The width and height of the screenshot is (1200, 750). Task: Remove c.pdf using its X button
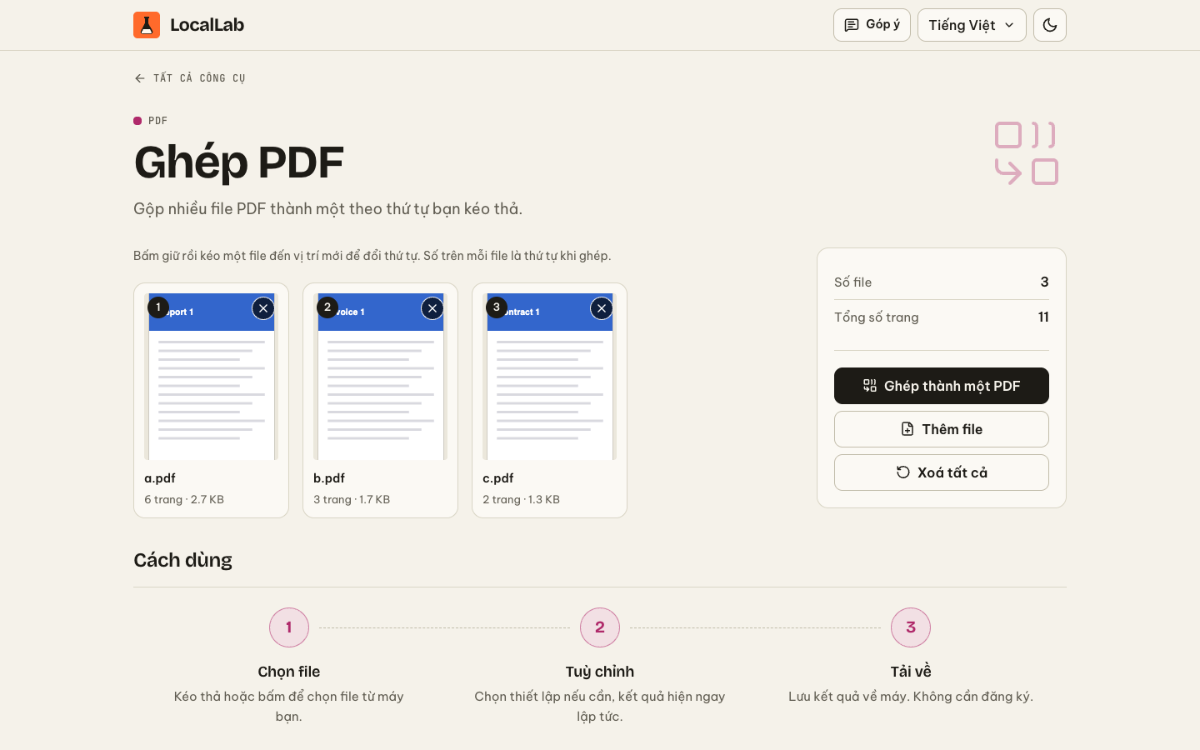coord(602,308)
